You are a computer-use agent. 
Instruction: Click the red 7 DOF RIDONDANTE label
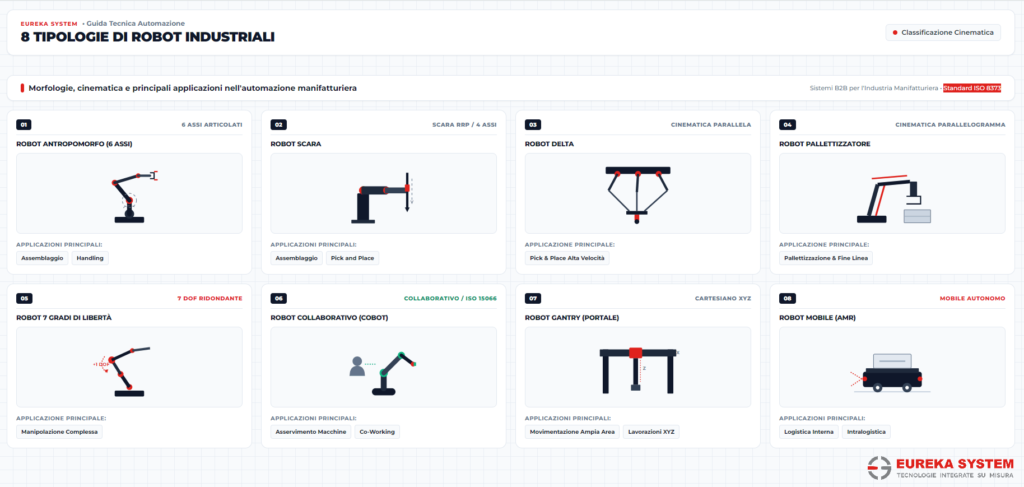tap(210, 298)
